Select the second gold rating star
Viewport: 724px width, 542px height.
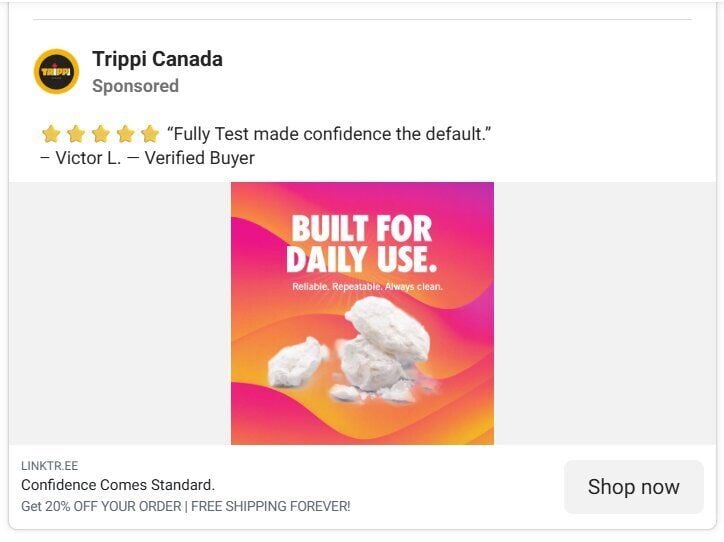75,134
